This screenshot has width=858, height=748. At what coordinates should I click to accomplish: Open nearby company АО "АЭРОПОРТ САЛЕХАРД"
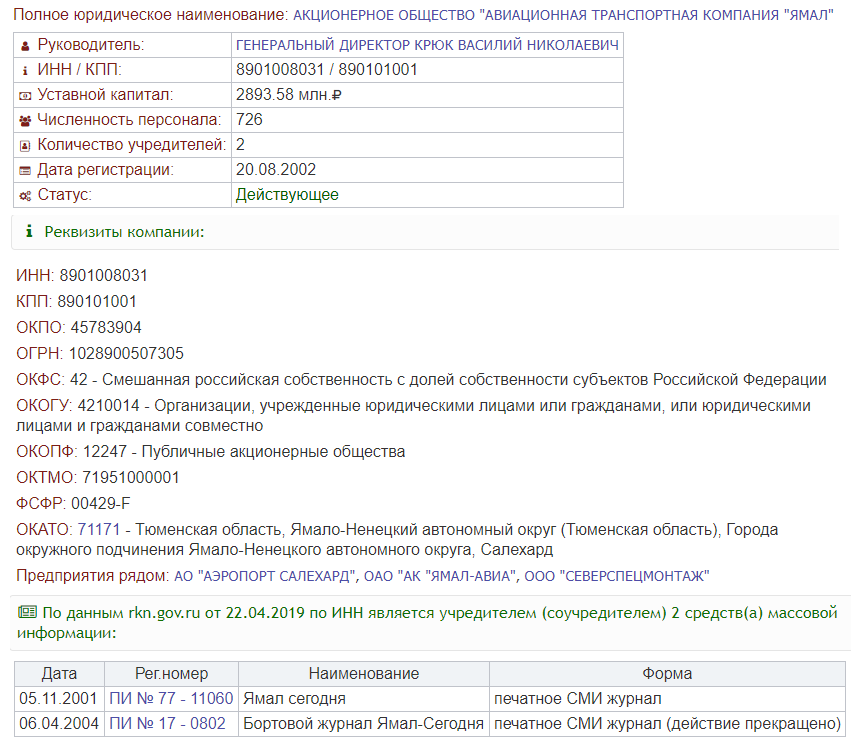click(x=265, y=576)
